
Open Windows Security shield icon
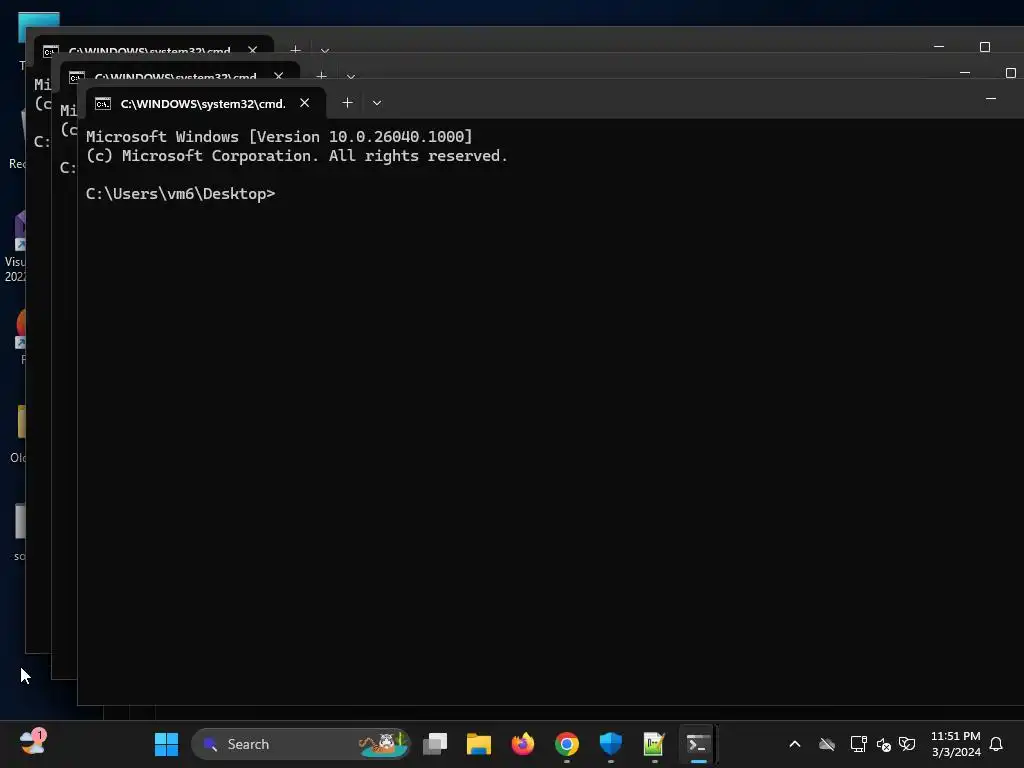(611, 744)
